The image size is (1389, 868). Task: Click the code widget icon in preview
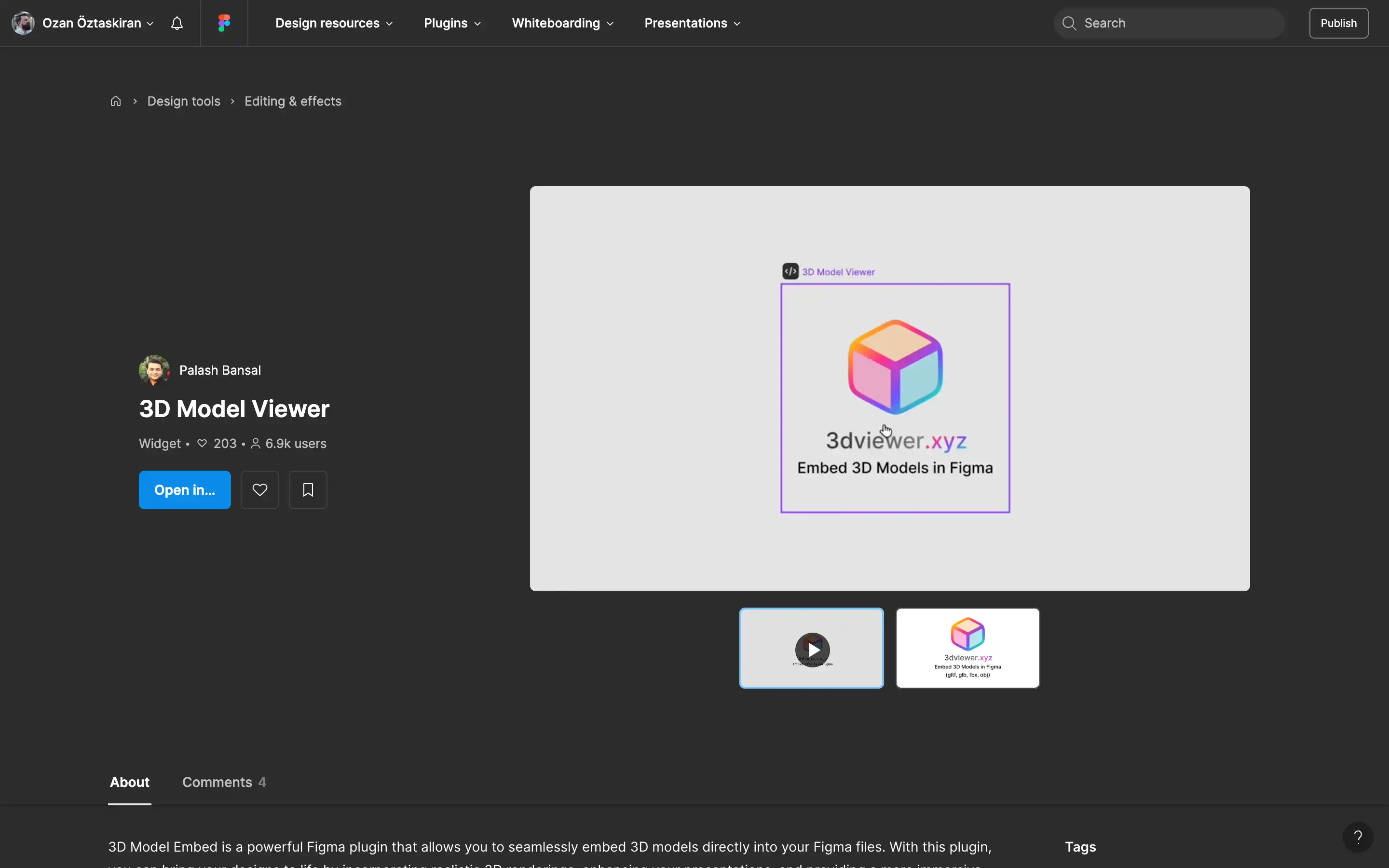click(x=790, y=271)
